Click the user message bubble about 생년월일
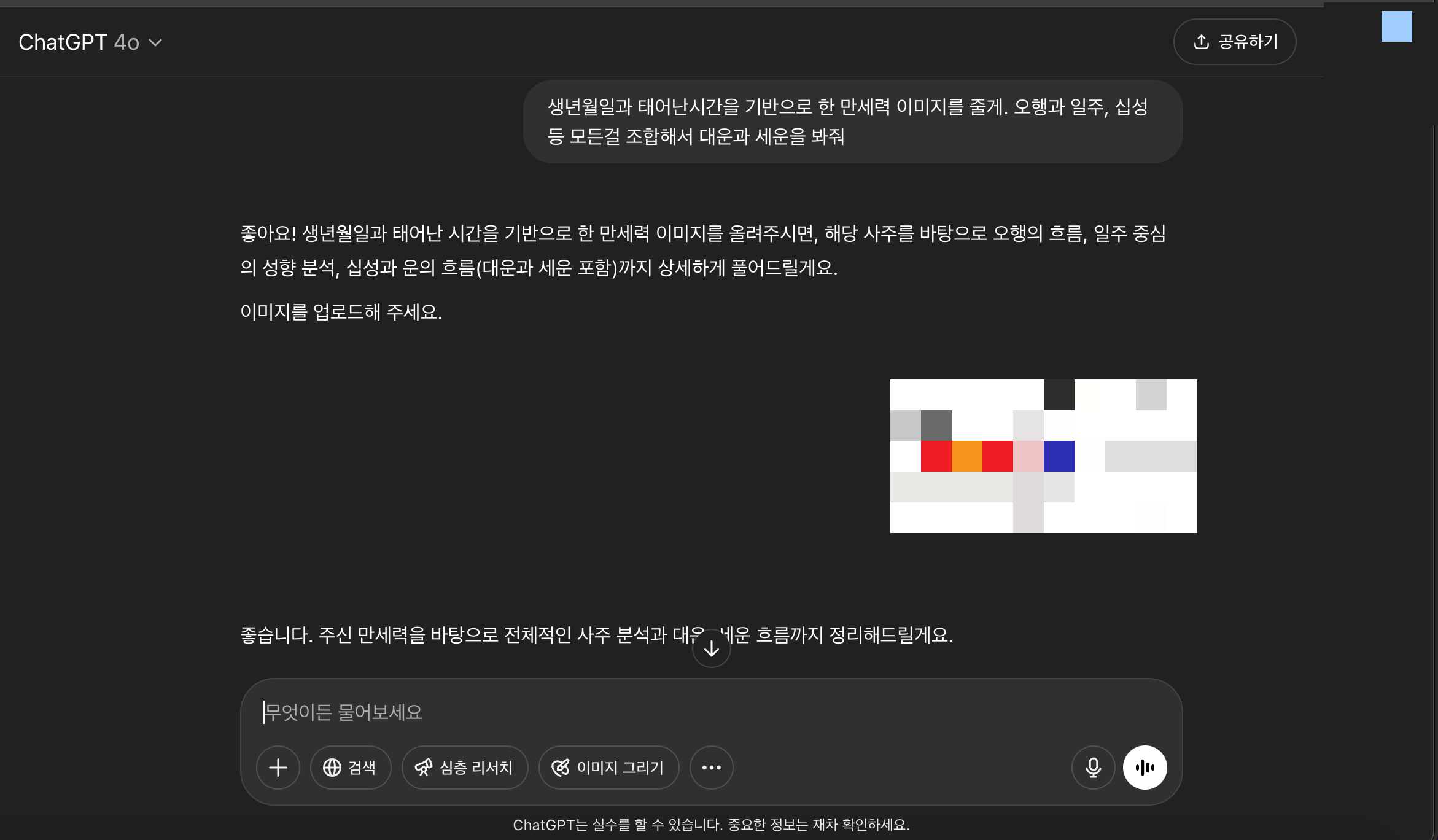Viewport: 1438px width, 840px height. point(852,122)
